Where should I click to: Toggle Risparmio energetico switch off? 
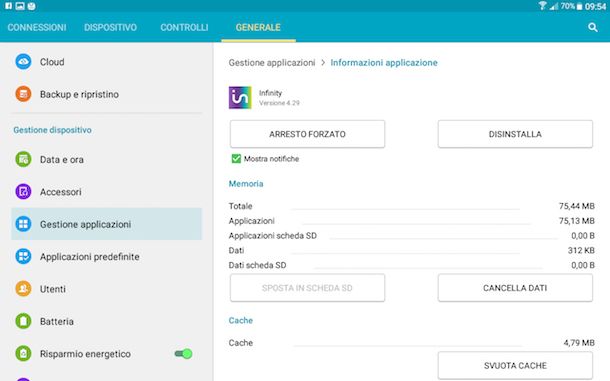183,354
